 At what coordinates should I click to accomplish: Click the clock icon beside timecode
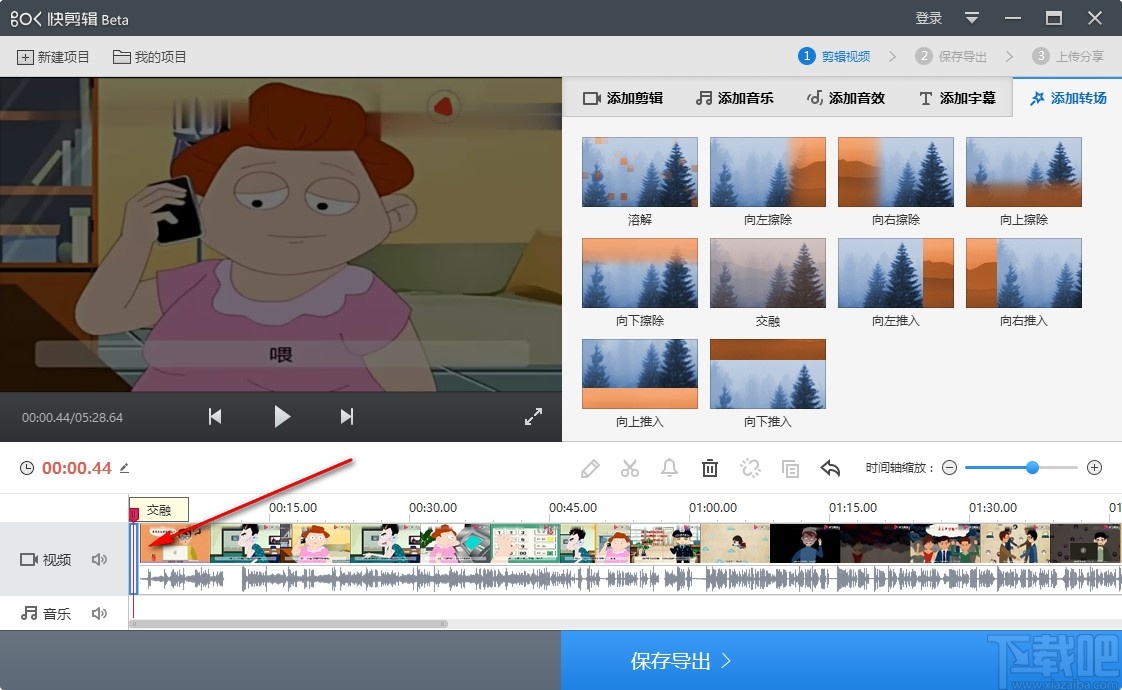pos(26,468)
